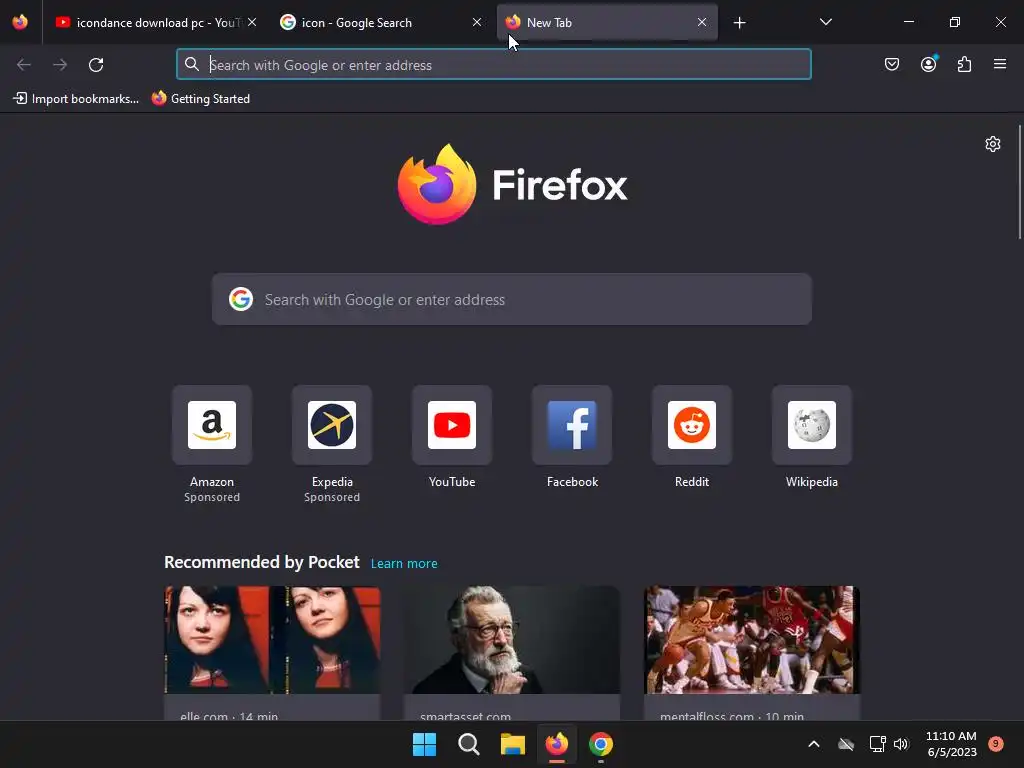The image size is (1024, 768).
Task: Open new tab personalize gear icon
Action: coord(993,144)
